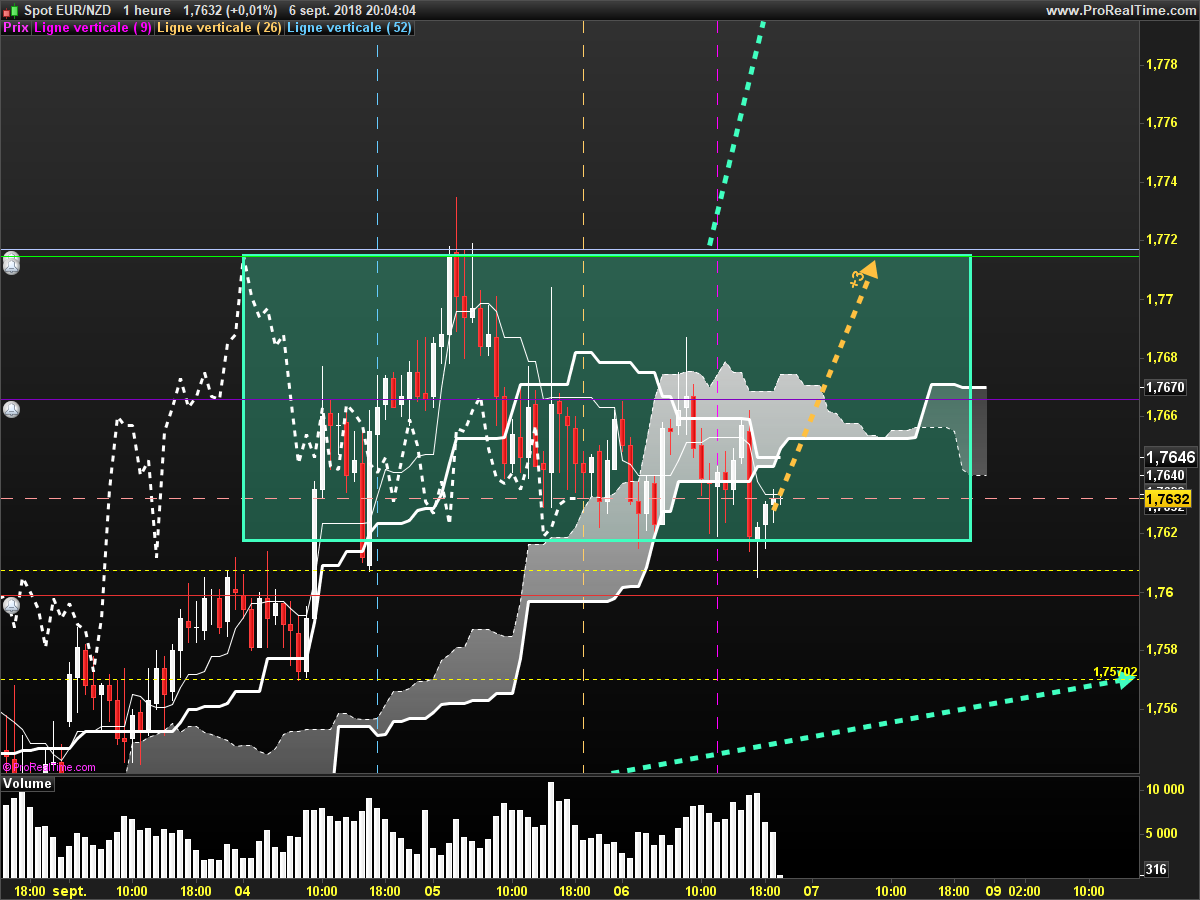Screen dimensions: 1200x900
Task: Select the 1 heure timeframe text
Action: (x=145, y=10)
